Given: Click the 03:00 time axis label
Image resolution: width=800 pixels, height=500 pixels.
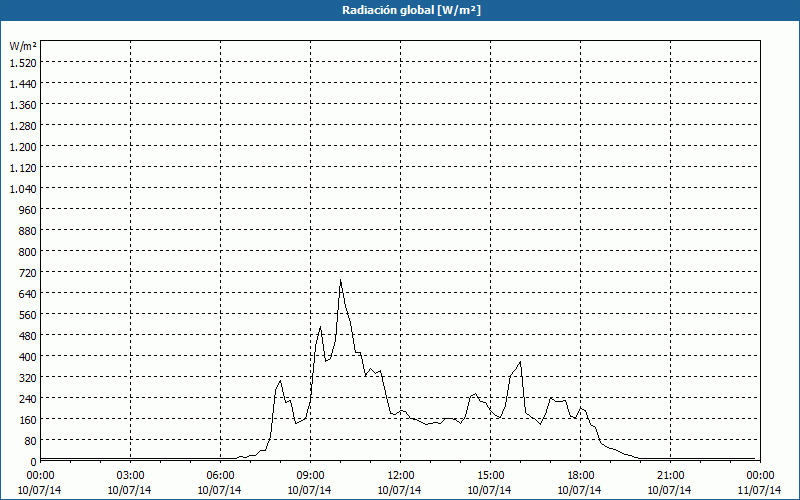Looking at the screenshot, I should click(130, 476).
